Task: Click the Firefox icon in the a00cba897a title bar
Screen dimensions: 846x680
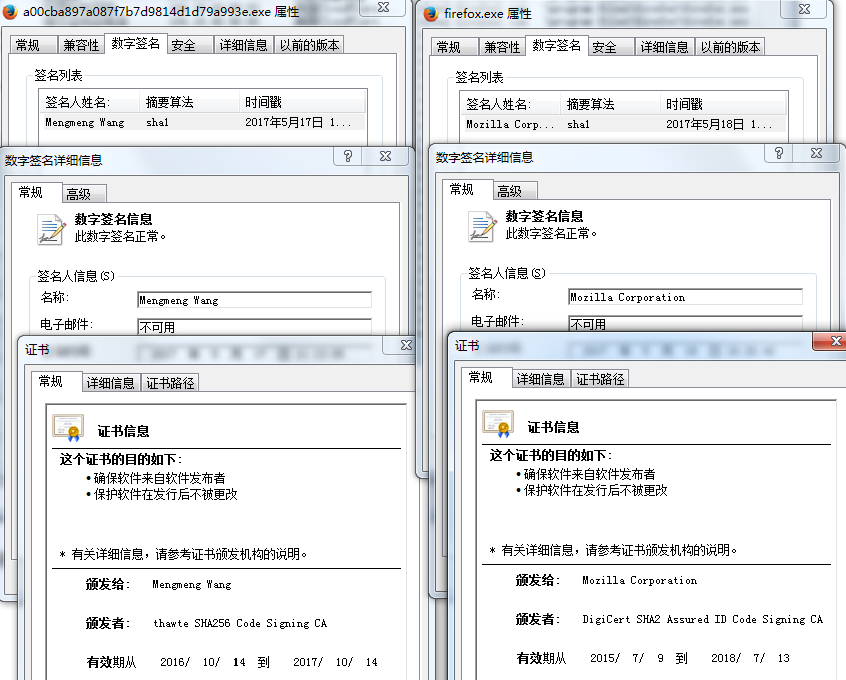Action: [10, 11]
